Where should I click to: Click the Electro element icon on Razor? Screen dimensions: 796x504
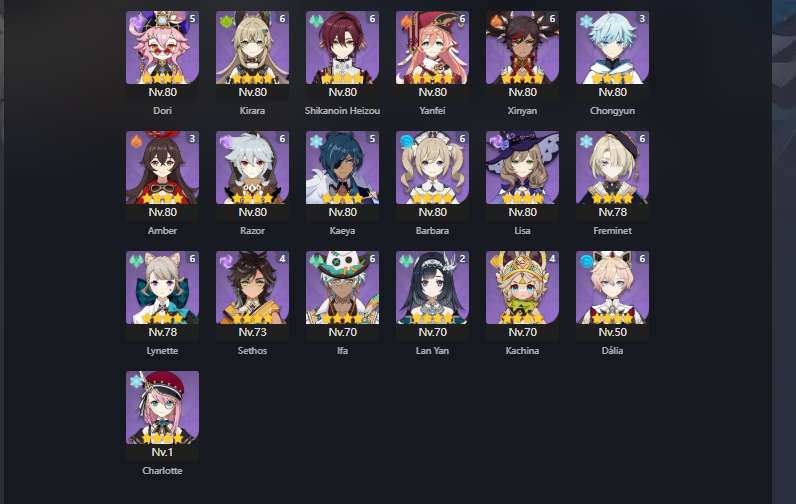(226, 141)
